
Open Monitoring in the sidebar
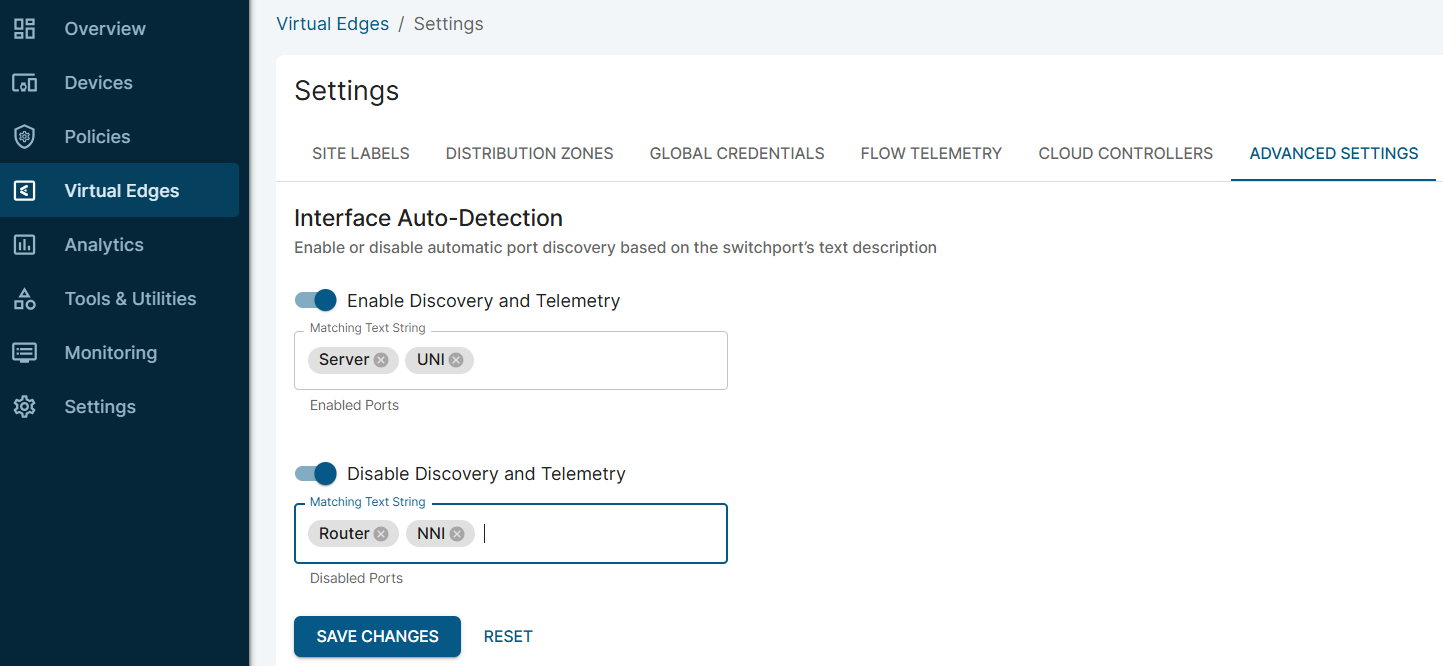pos(119,353)
